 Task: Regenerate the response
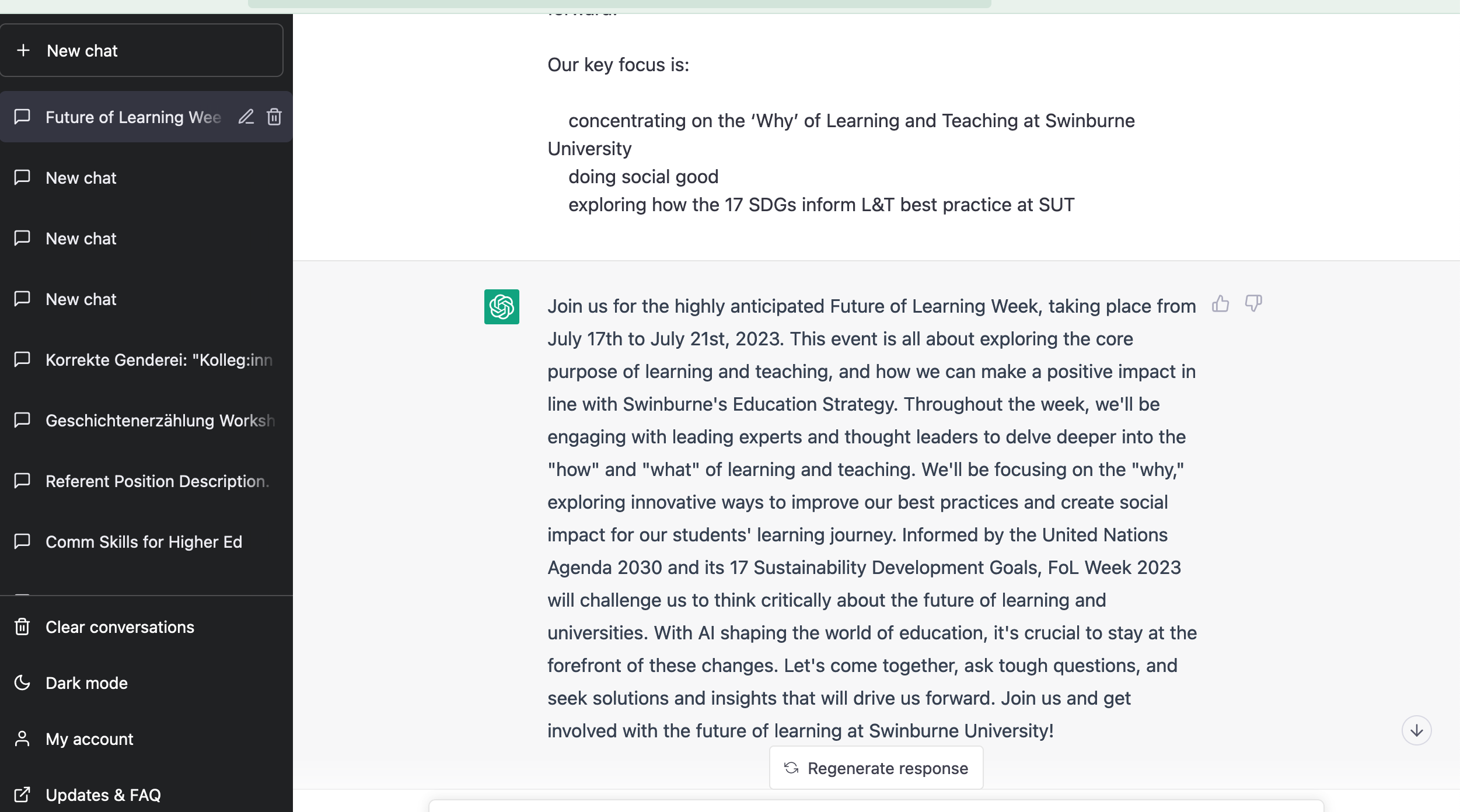tap(876, 768)
